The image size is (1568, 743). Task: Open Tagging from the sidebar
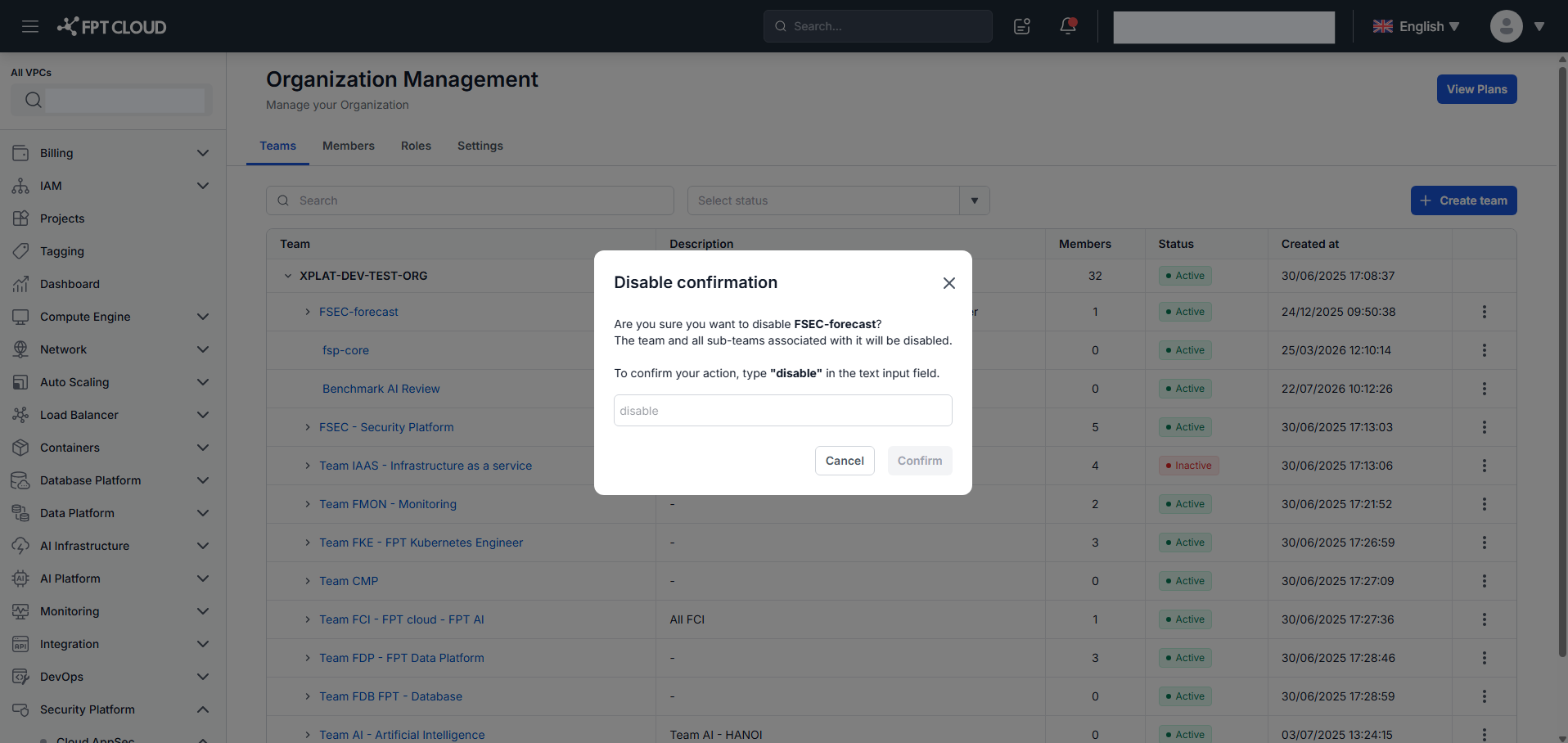(62, 251)
